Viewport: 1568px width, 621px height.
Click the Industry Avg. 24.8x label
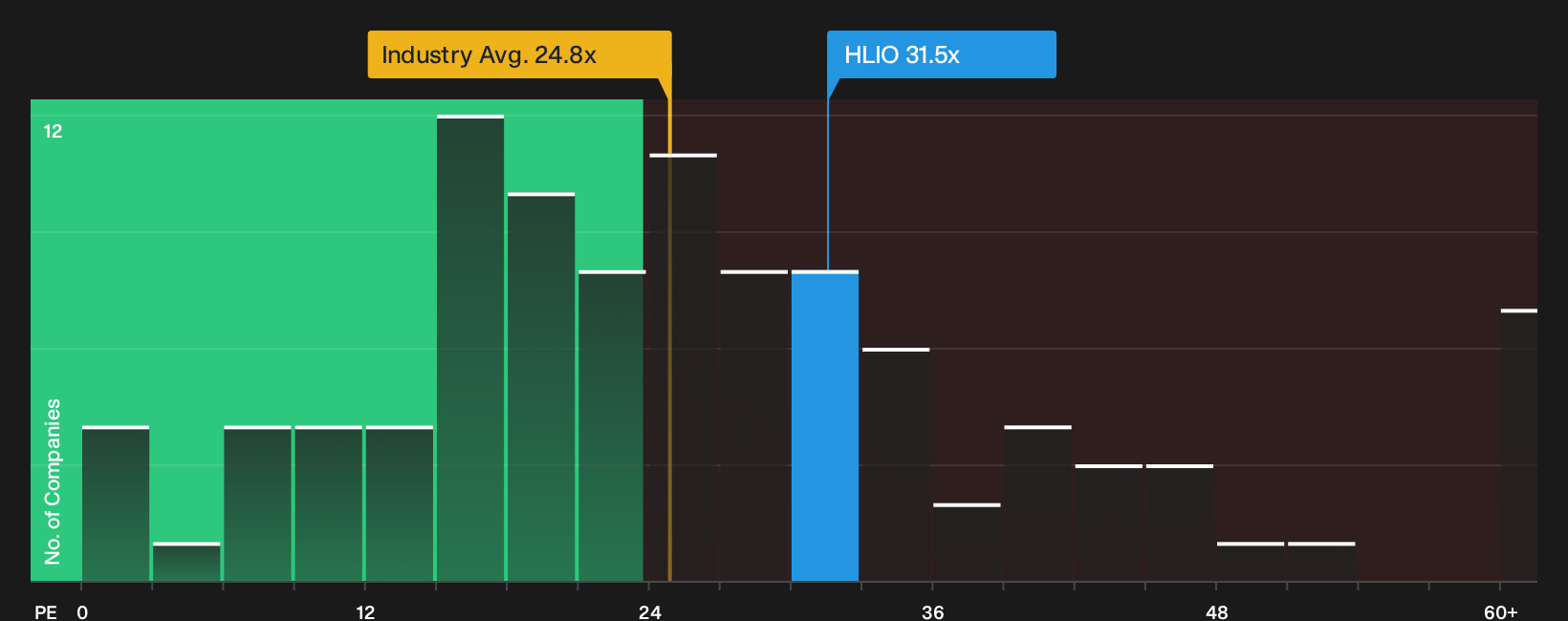519,54
